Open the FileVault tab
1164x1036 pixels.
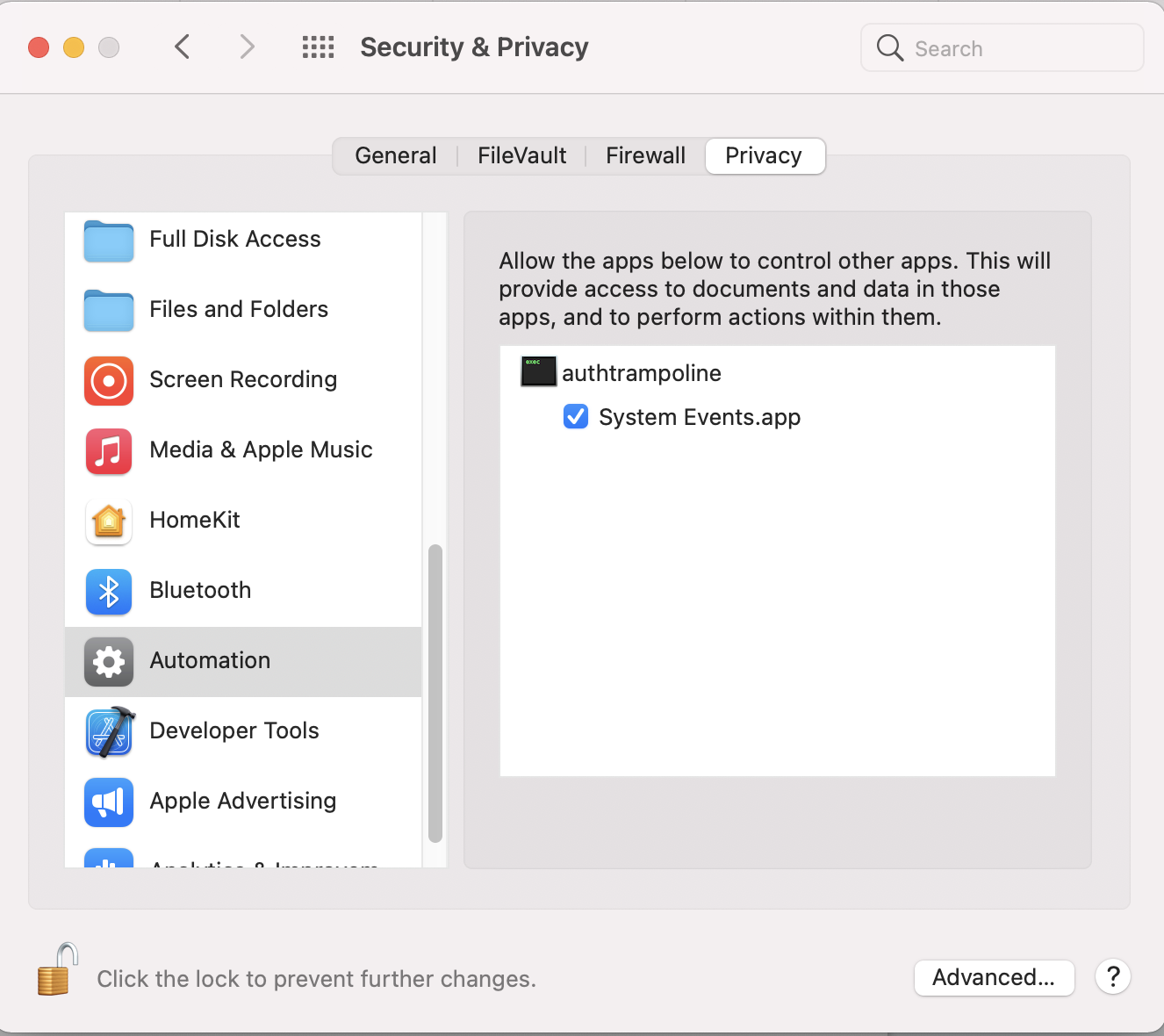(x=521, y=156)
